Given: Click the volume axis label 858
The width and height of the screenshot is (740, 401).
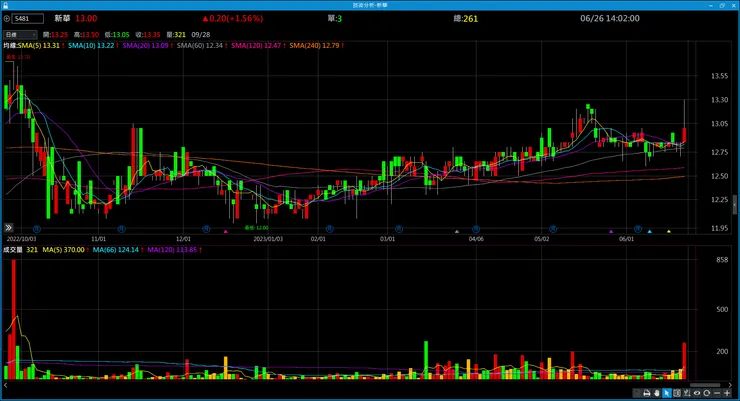Looking at the screenshot, I should coord(722,259).
